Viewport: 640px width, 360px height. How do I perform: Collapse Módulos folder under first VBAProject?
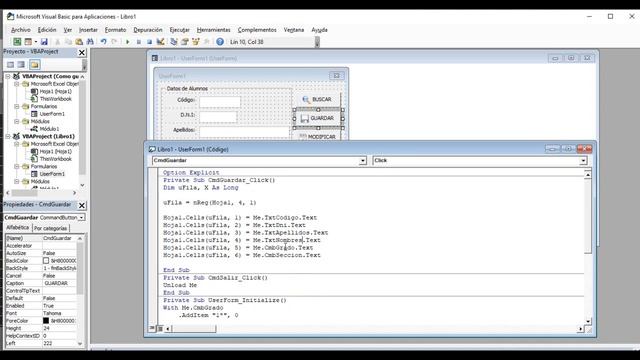[x=17, y=121]
